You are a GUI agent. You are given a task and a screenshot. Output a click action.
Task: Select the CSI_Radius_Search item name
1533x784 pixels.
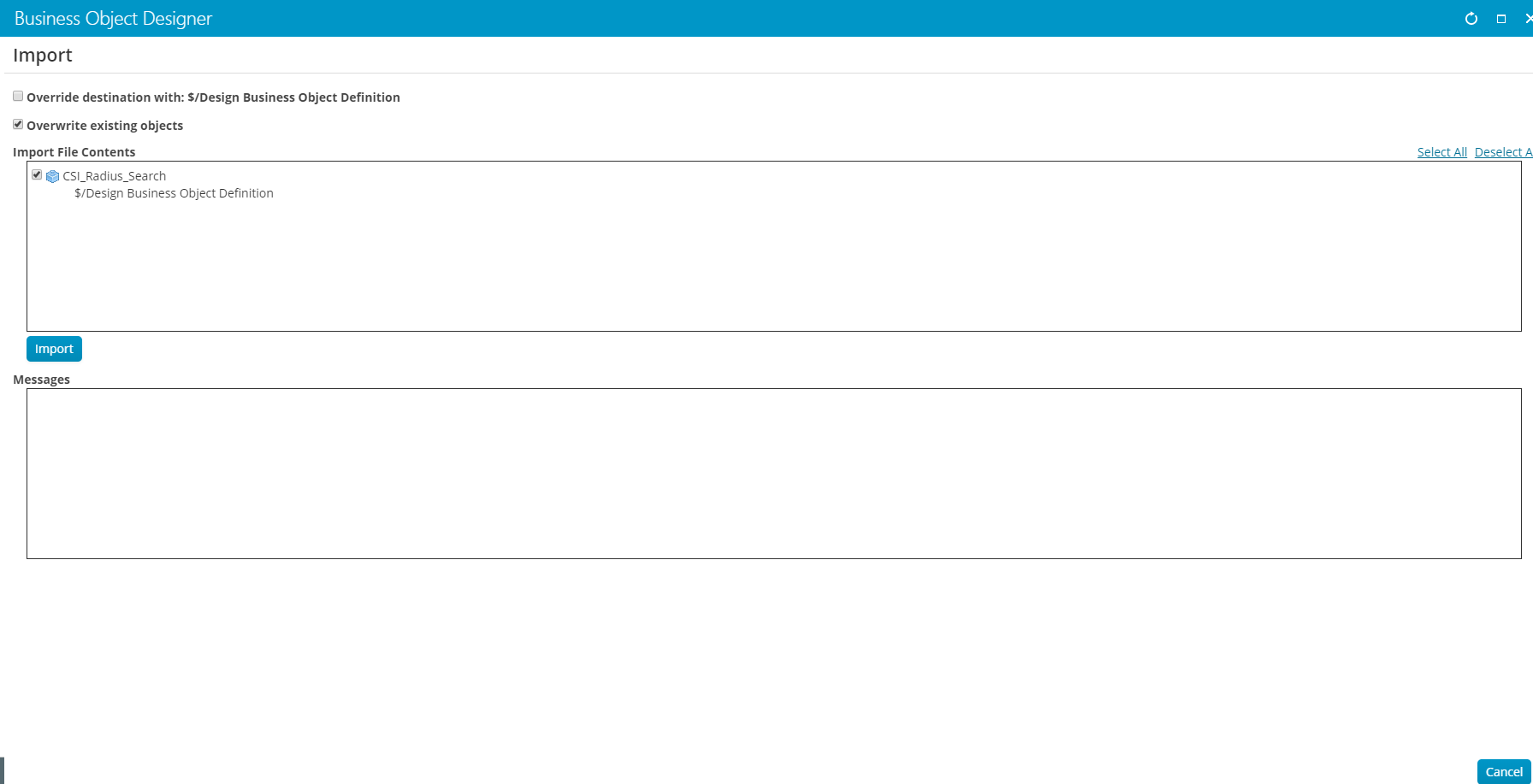pyautogui.click(x=114, y=176)
